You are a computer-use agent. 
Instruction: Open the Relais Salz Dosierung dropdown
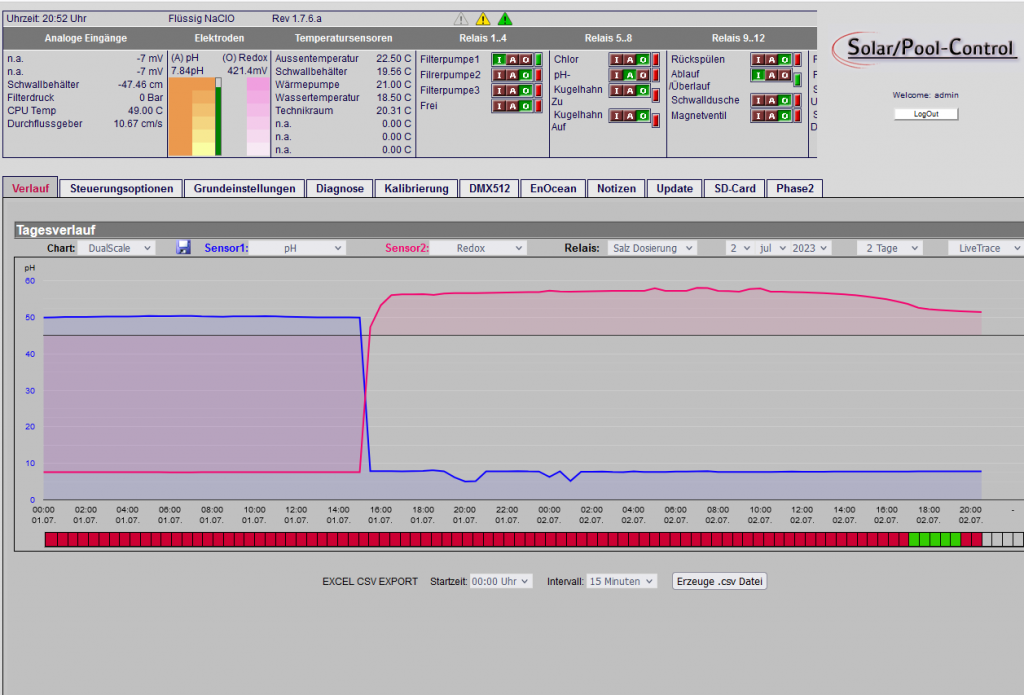(x=652, y=248)
